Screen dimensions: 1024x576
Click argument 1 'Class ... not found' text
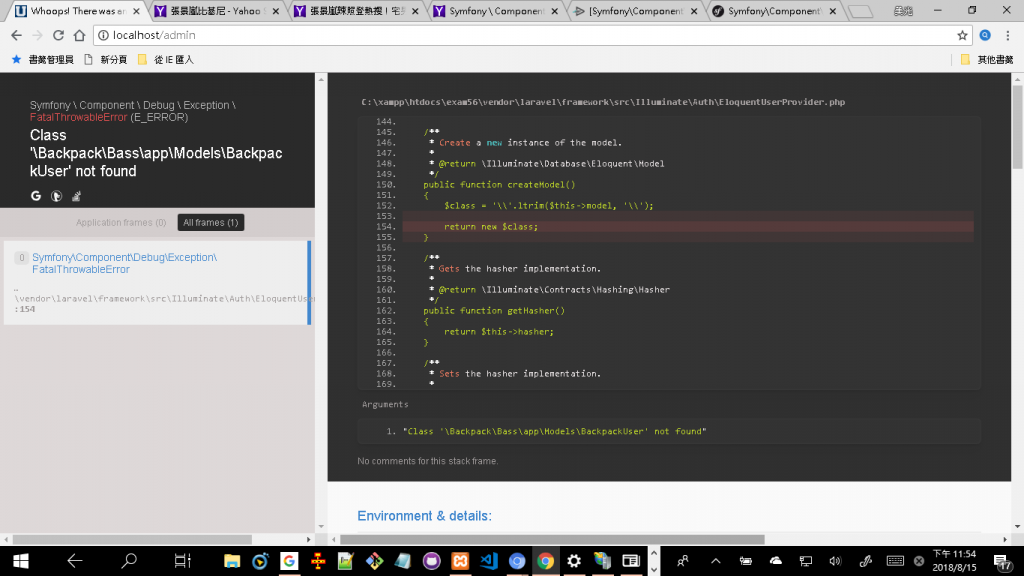click(x=554, y=431)
